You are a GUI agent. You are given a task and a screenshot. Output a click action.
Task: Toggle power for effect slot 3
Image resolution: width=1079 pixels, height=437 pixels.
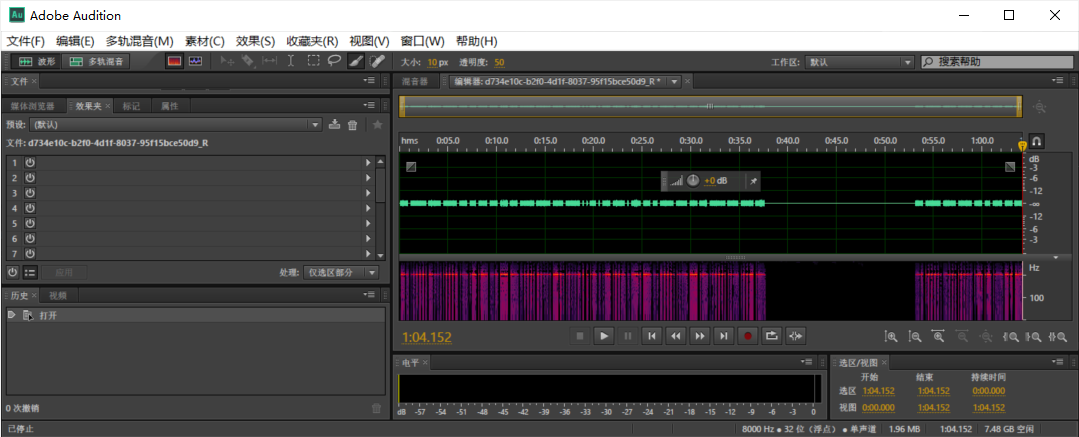point(30,193)
